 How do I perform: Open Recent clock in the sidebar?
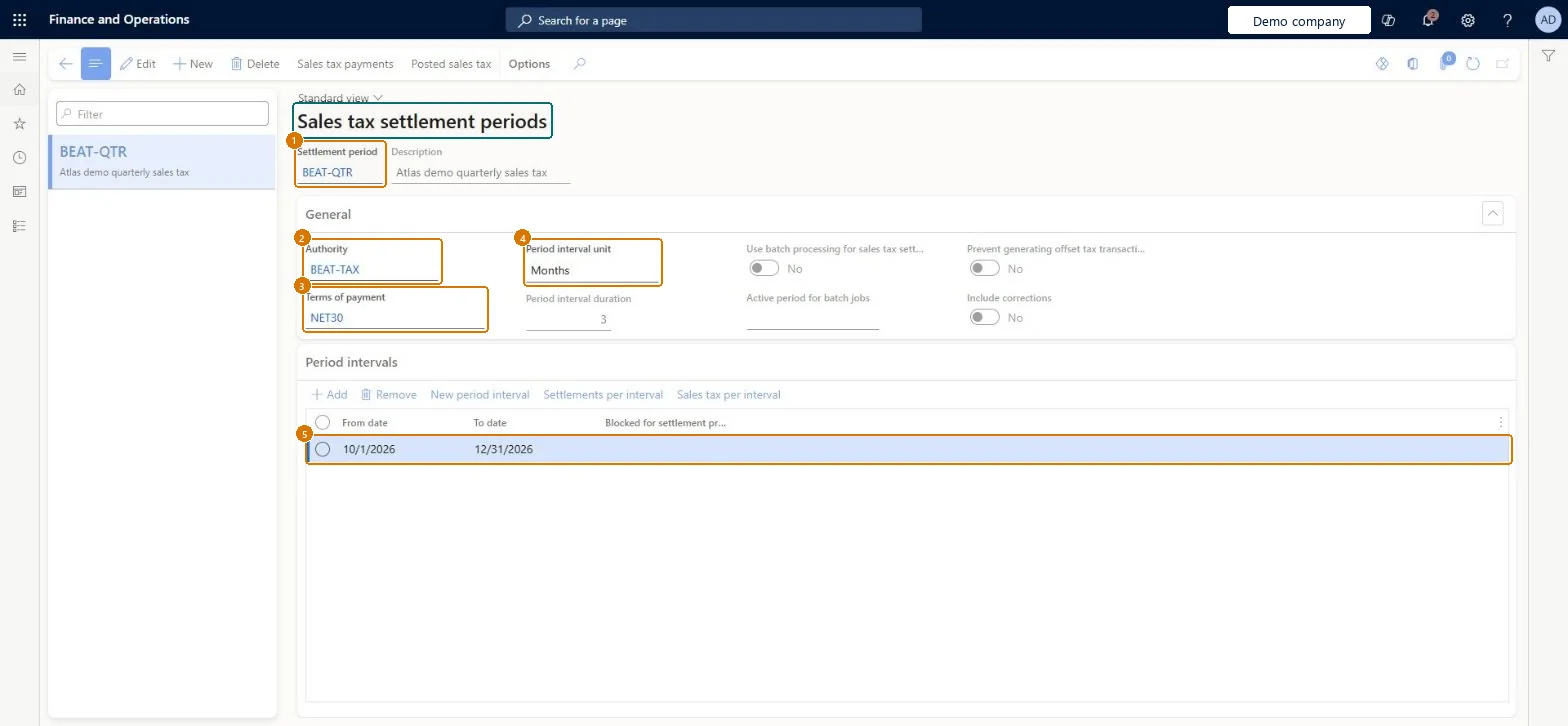click(19, 158)
